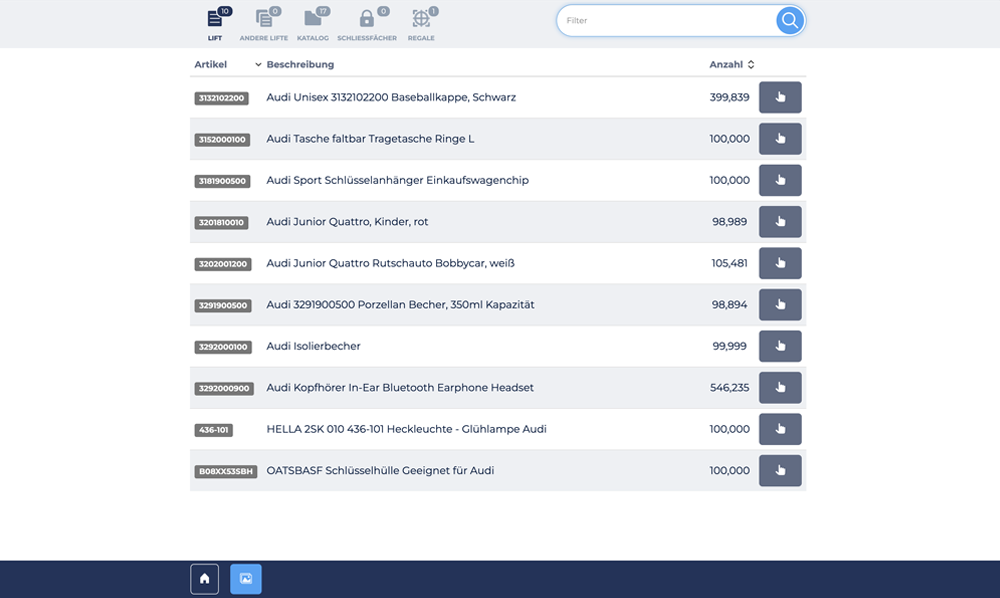Viewport: 1000px width, 598px height.
Task: Open the Regale shelf icon
Action: click(421, 24)
